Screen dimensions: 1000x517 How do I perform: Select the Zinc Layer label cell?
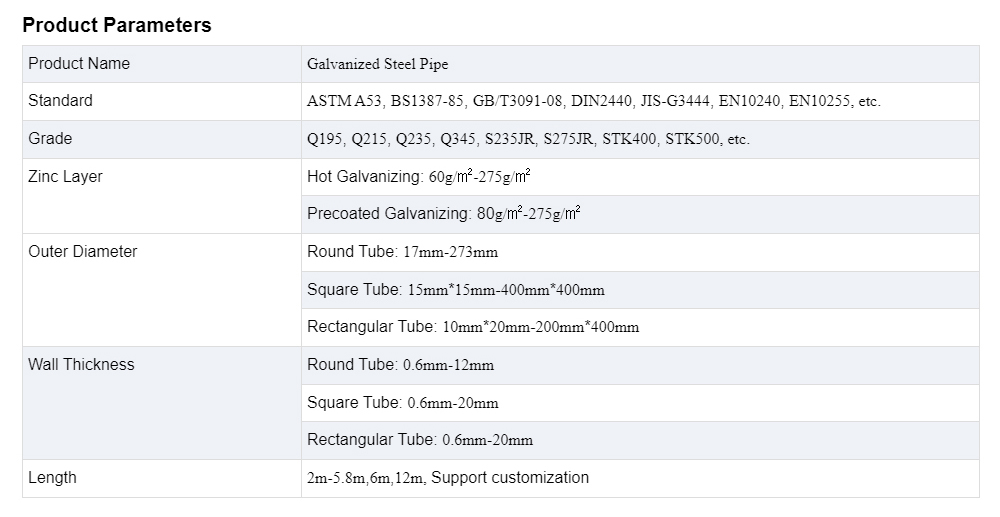(65, 177)
